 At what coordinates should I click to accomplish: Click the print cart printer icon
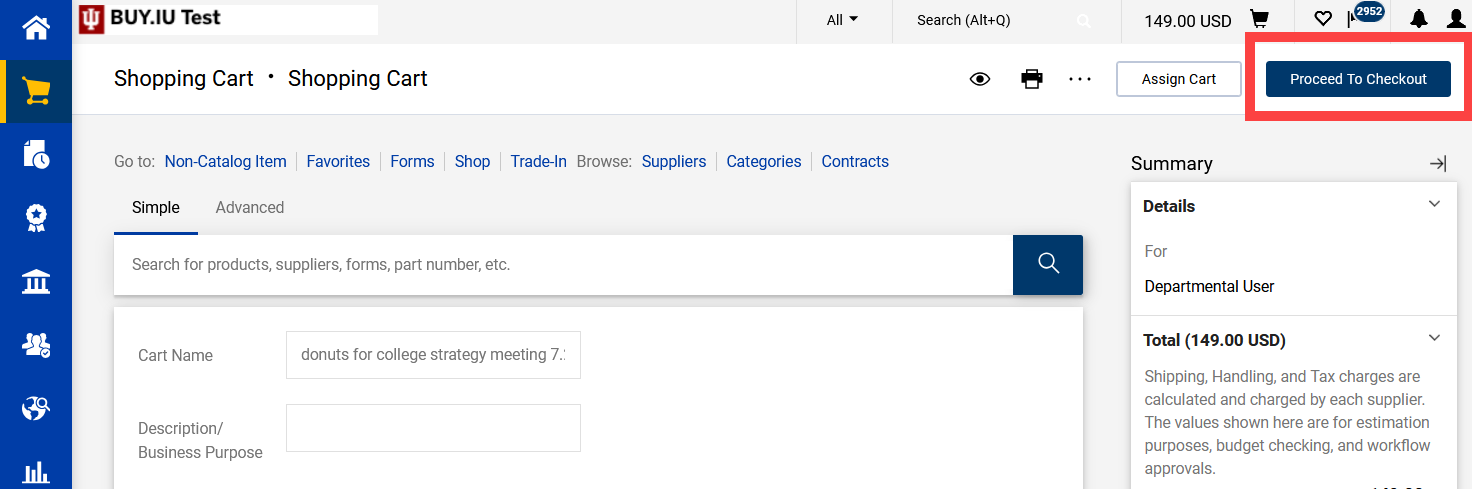point(1032,79)
